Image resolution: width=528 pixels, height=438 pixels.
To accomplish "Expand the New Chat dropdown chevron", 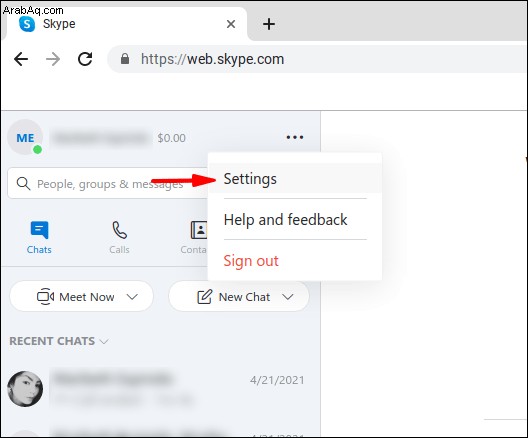I will 288,297.
